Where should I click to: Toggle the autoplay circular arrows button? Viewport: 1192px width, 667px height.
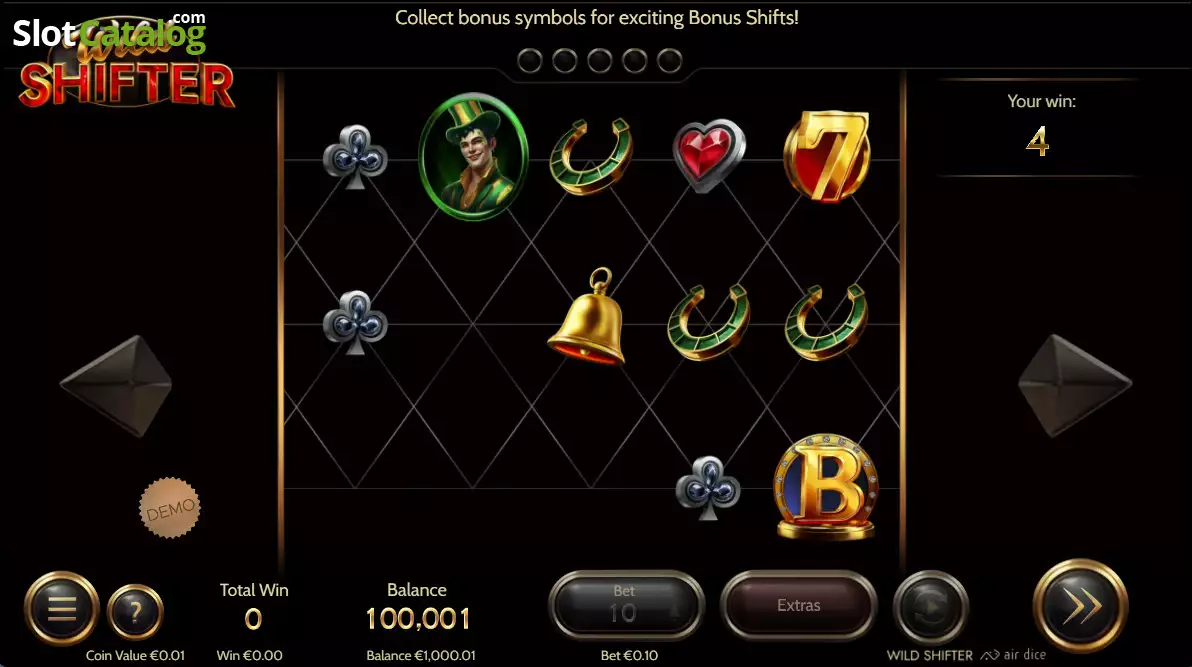(x=930, y=606)
